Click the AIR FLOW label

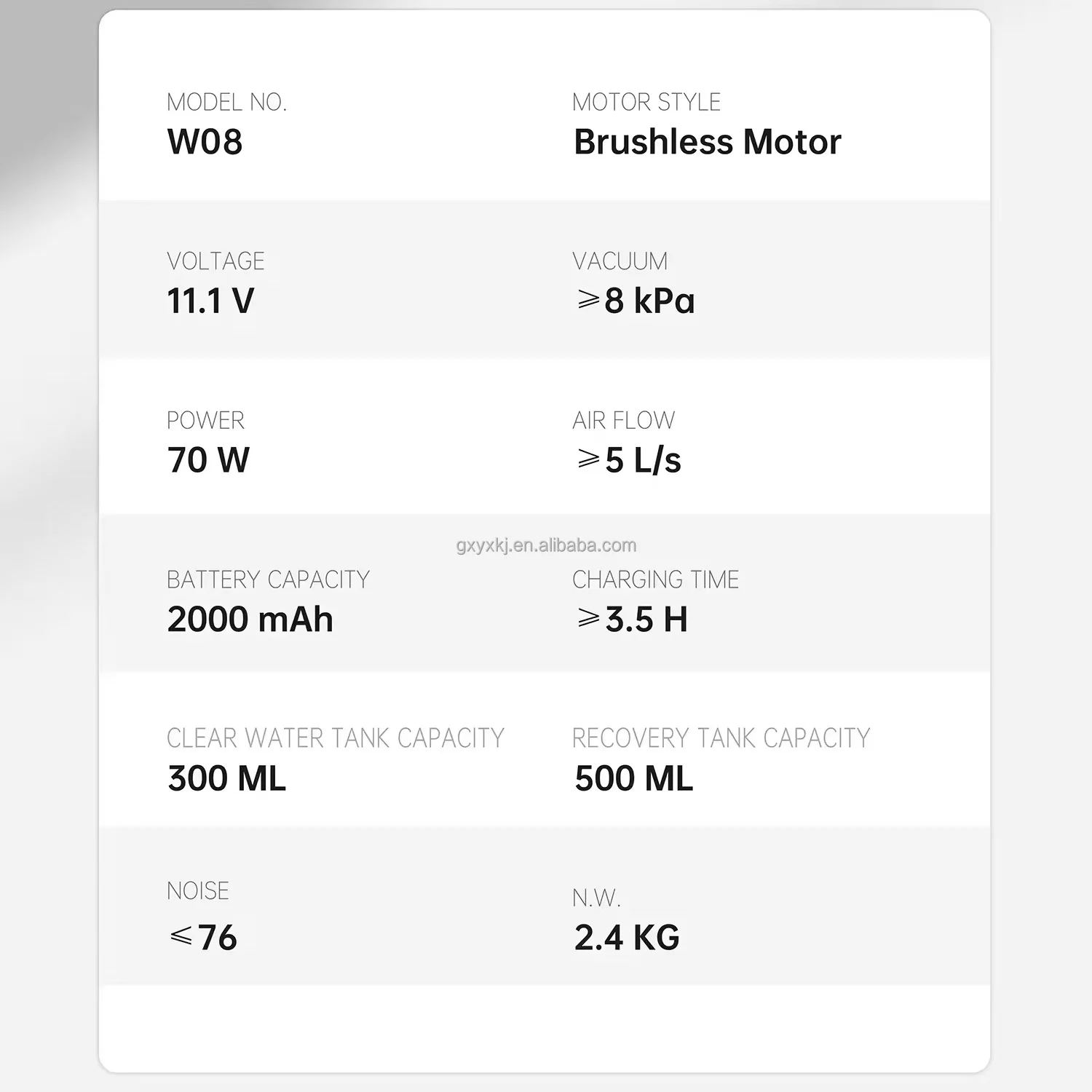624,421
